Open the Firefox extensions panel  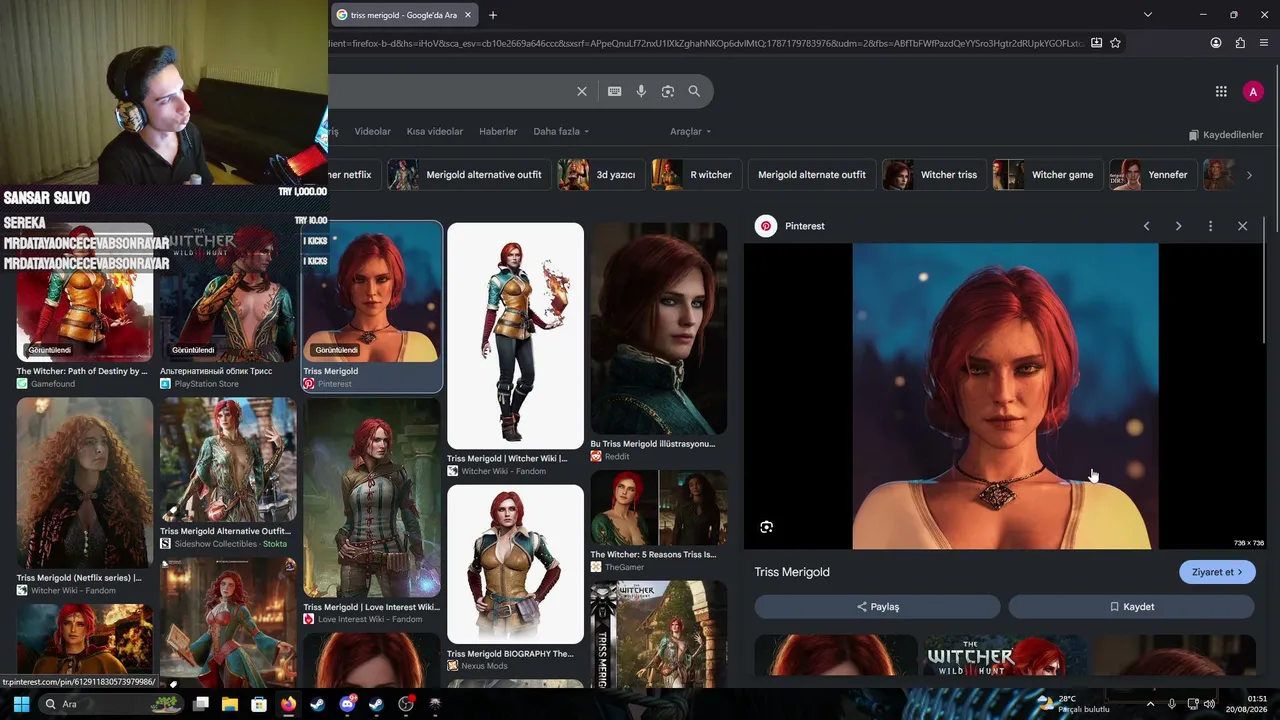point(1240,43)
